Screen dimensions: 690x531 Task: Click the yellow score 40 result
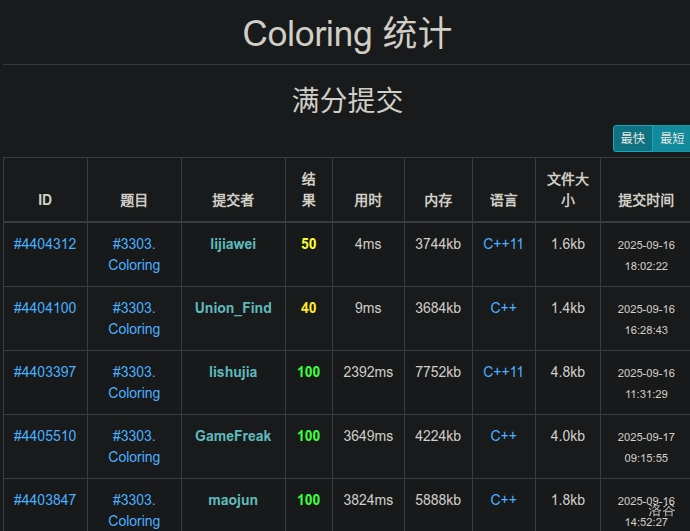pos(308,308)
